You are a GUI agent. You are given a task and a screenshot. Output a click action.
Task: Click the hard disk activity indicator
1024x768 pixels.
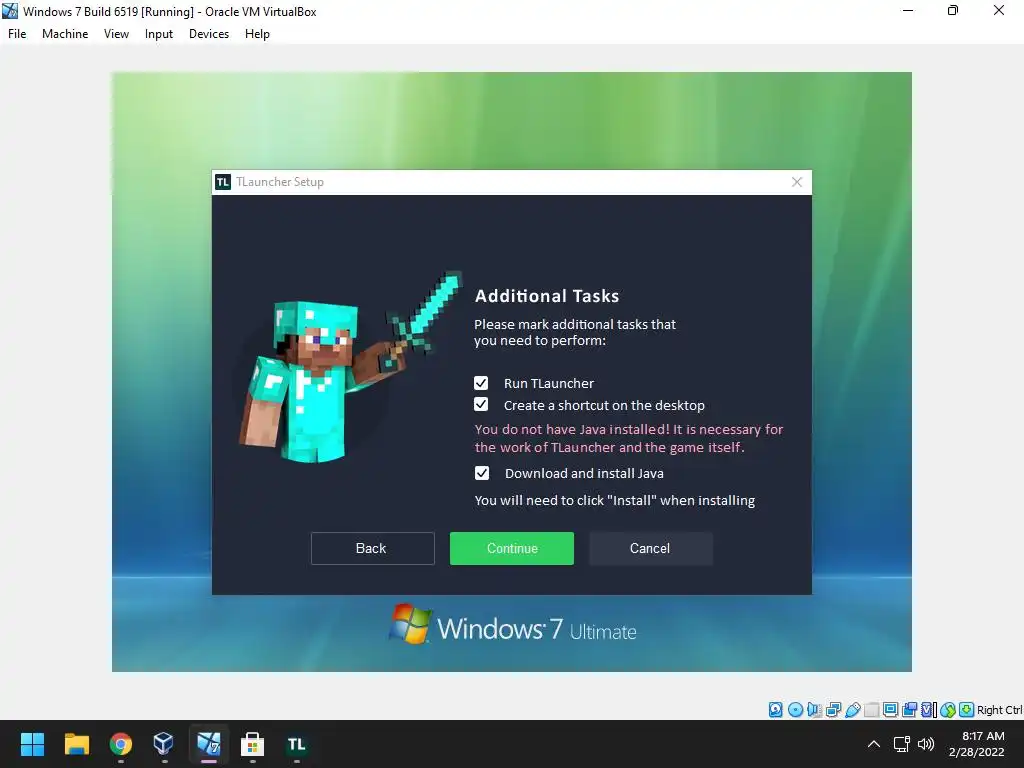[x=775, y=710]
